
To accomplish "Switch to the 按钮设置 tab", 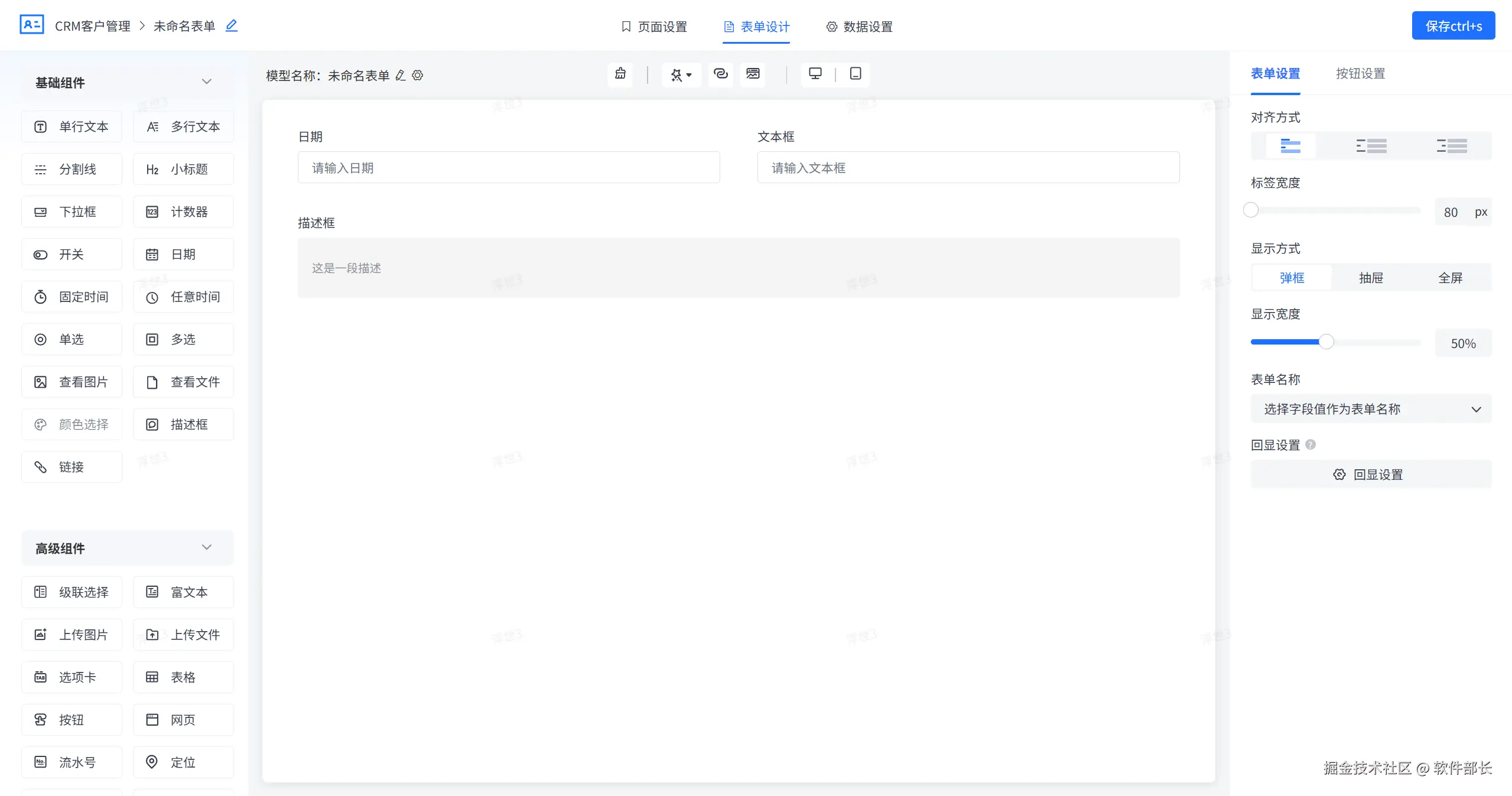I will point(1360,73).
